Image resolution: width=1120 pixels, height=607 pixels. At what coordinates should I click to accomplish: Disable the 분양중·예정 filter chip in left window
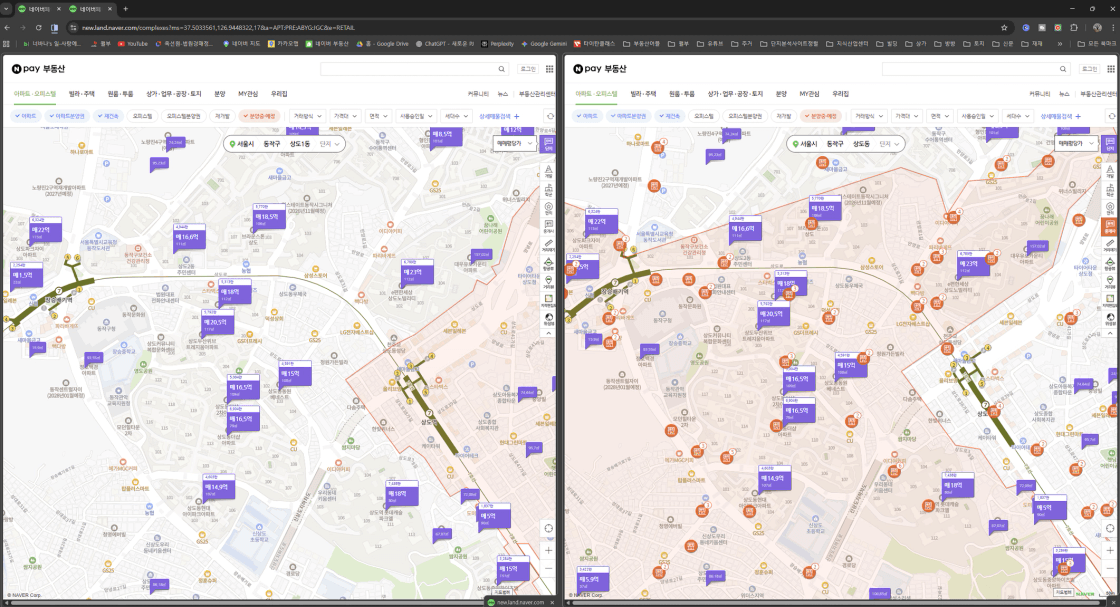point(258,116)
